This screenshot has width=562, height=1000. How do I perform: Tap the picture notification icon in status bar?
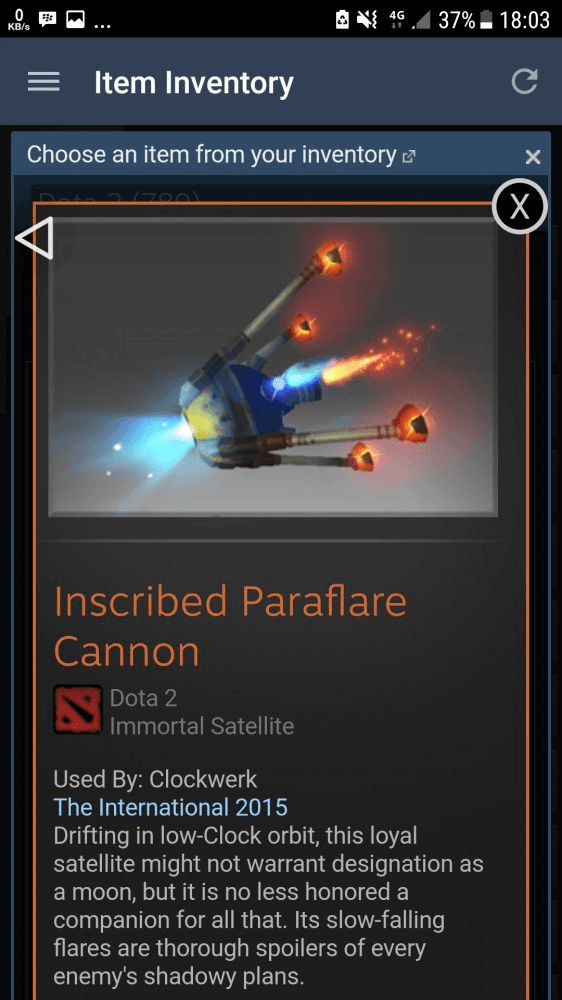pyautogui.click(x=76, y=20)
